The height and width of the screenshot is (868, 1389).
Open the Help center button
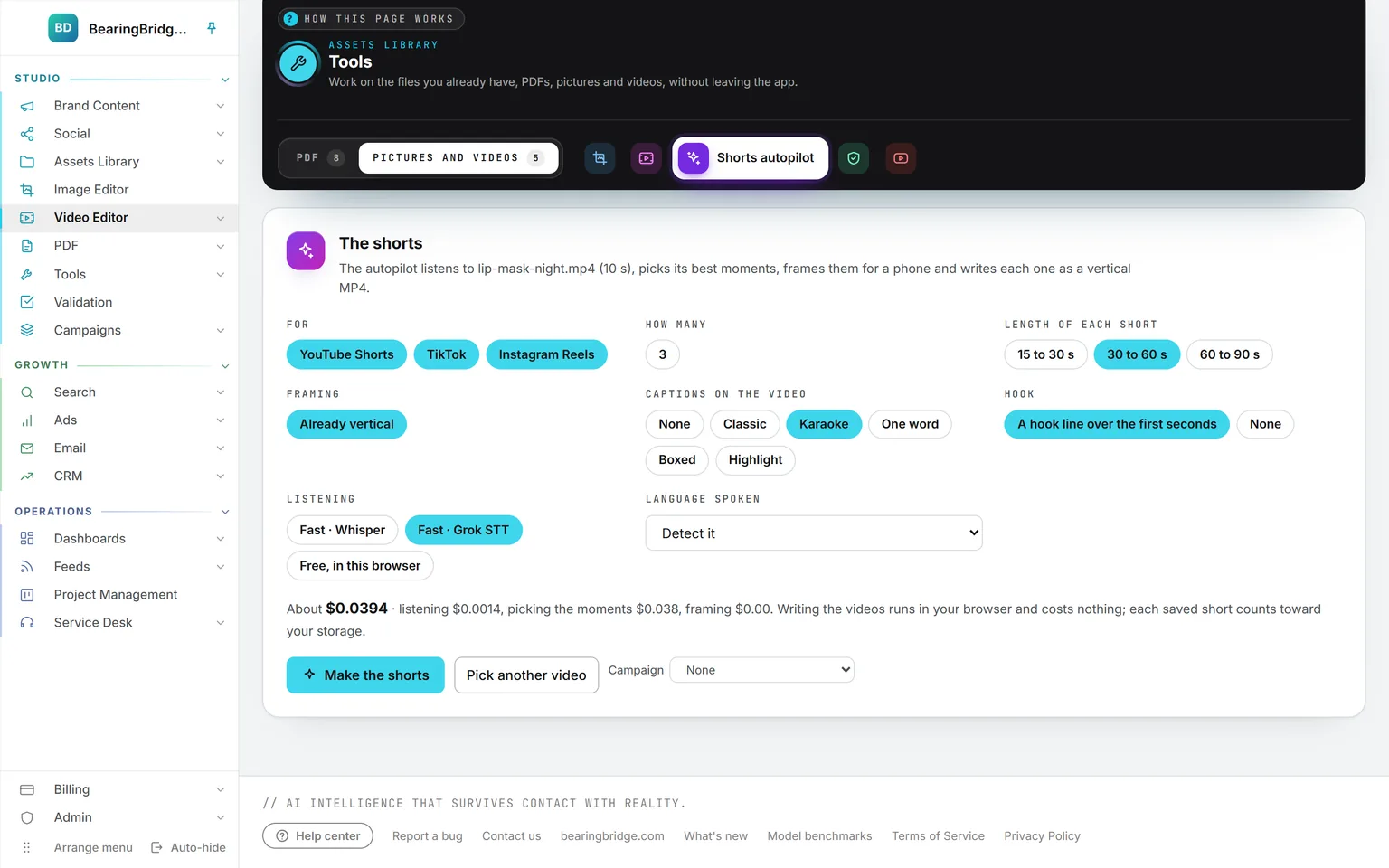tap(317, 836)
